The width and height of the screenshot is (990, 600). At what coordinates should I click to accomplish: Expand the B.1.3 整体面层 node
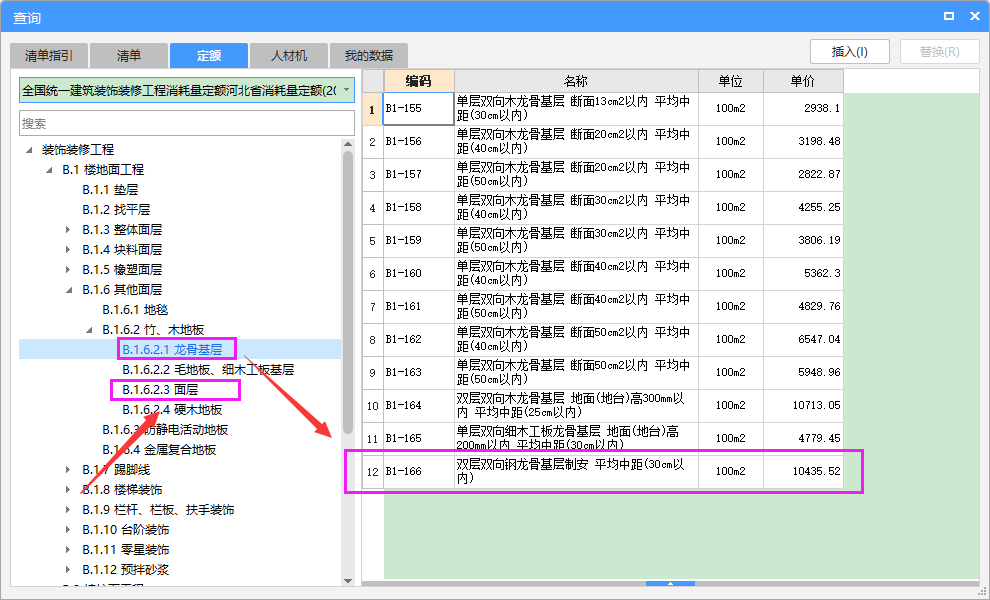[x=68, y=230]
